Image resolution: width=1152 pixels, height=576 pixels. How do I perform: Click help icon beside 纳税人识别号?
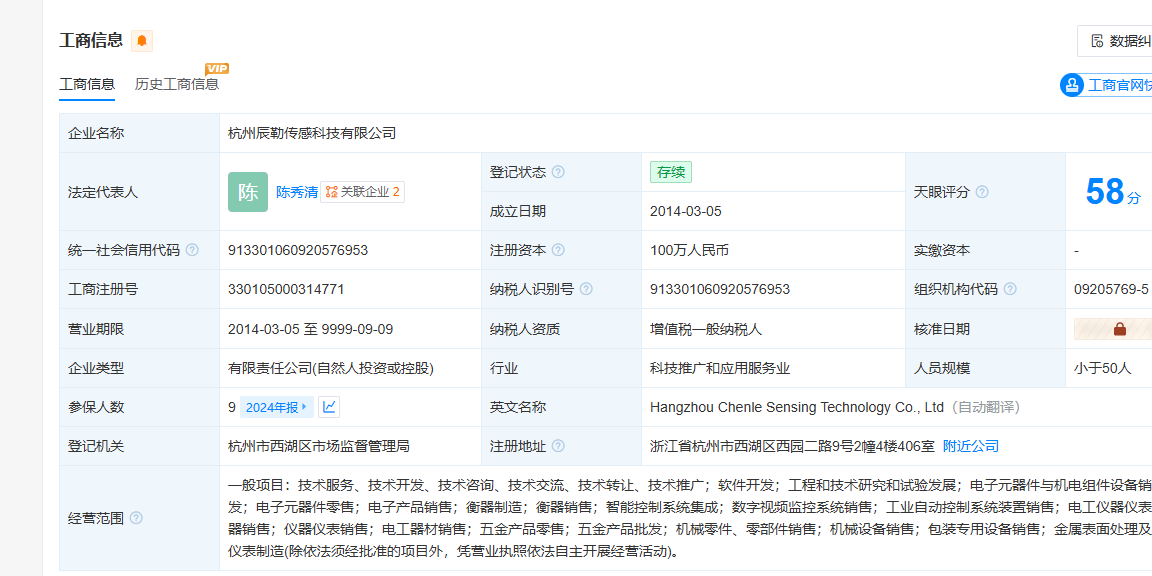coord(586,289)
